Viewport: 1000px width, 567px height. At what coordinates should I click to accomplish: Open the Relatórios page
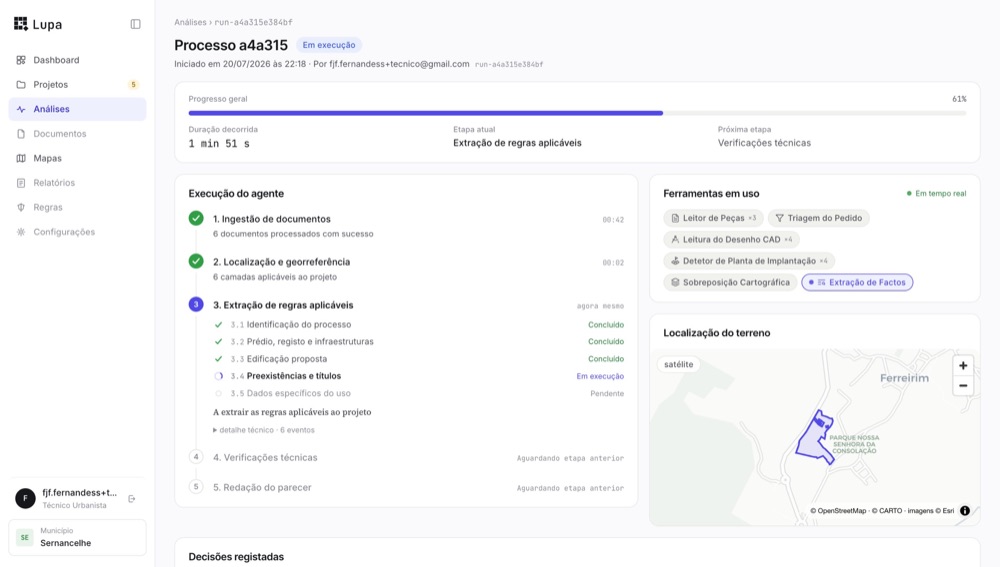[x=77, y=183]
